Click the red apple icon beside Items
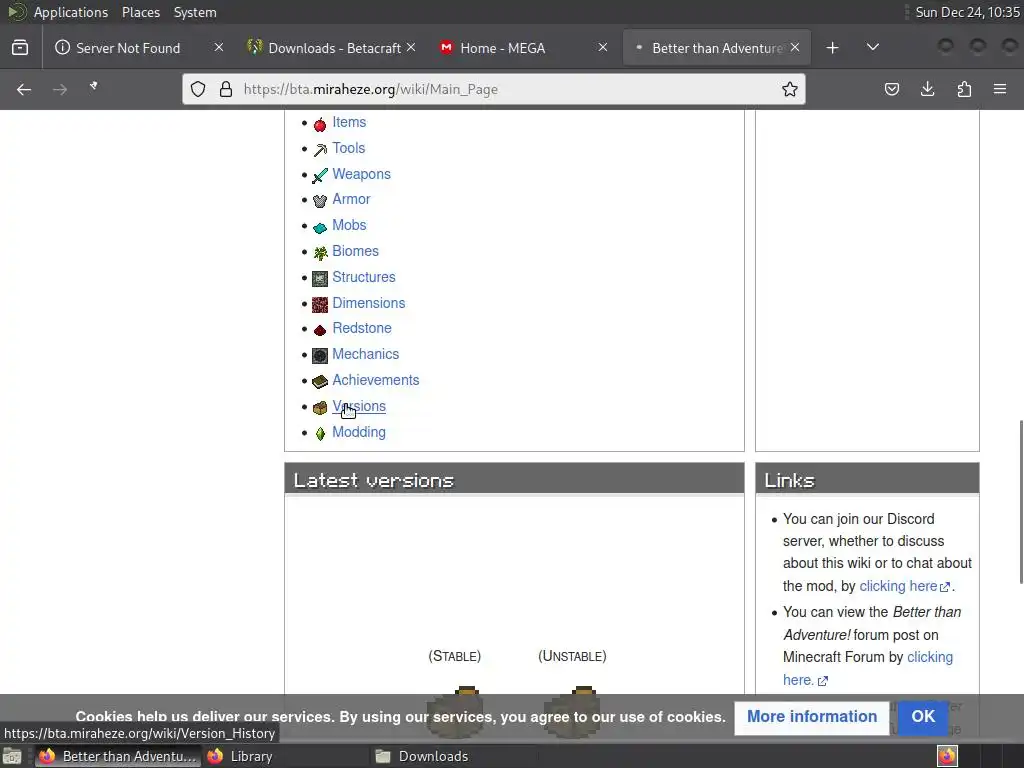The image size is (1024, 768). point(320,123)
